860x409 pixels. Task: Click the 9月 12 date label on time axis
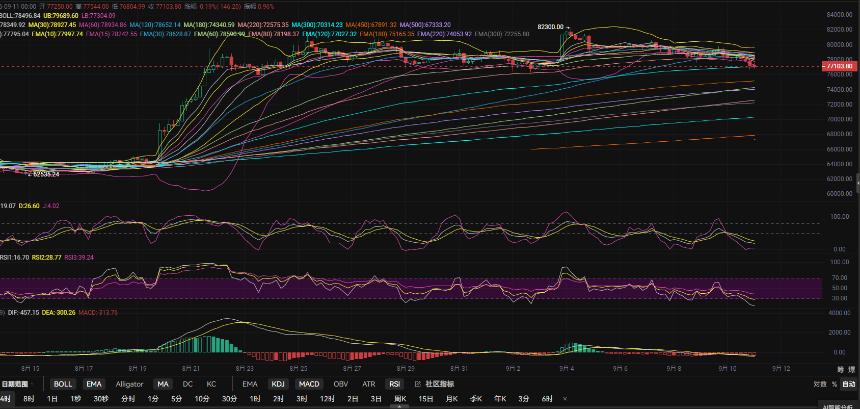pos(782,369)
